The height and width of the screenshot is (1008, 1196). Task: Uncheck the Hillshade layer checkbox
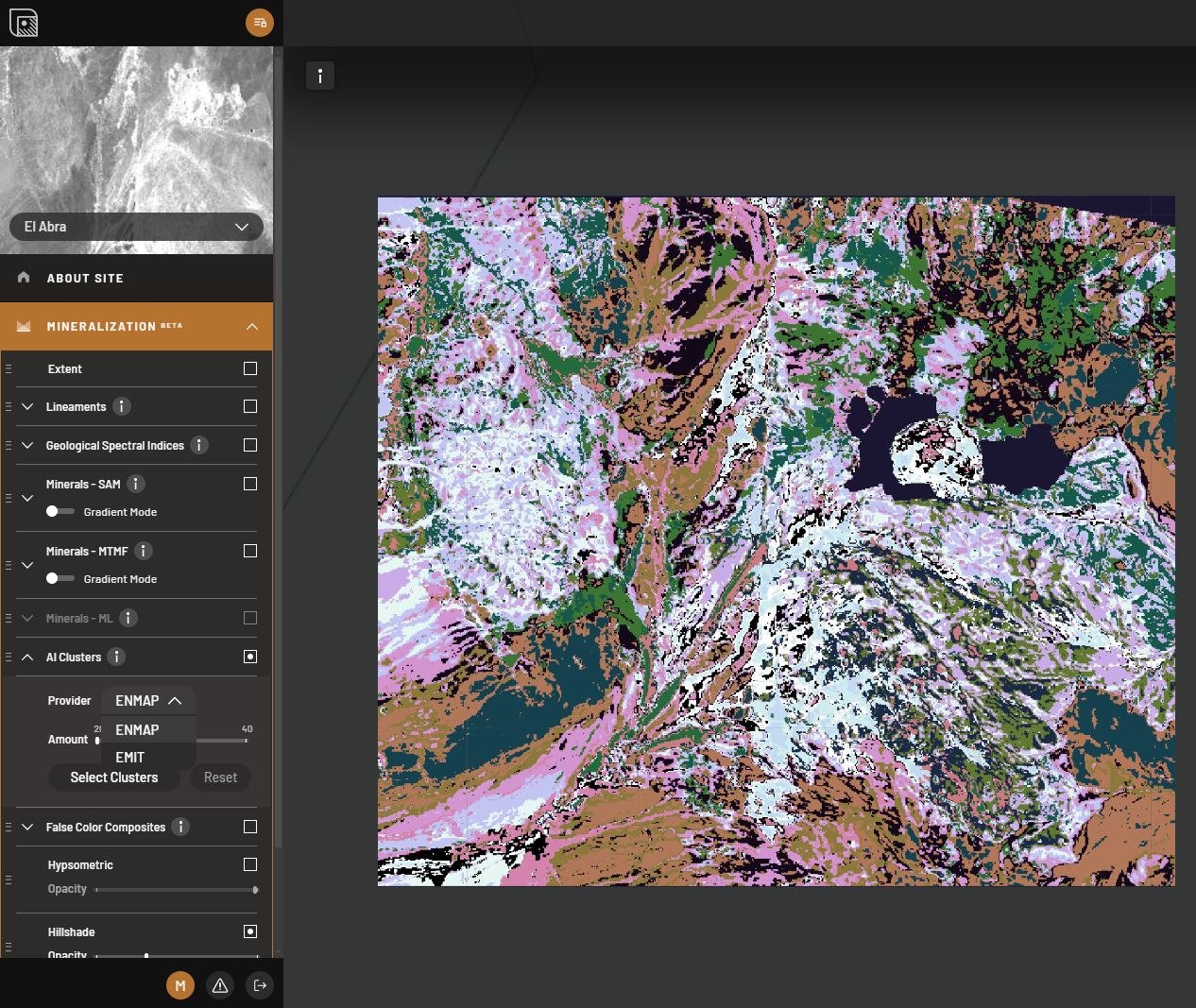(x=250, y=931)
